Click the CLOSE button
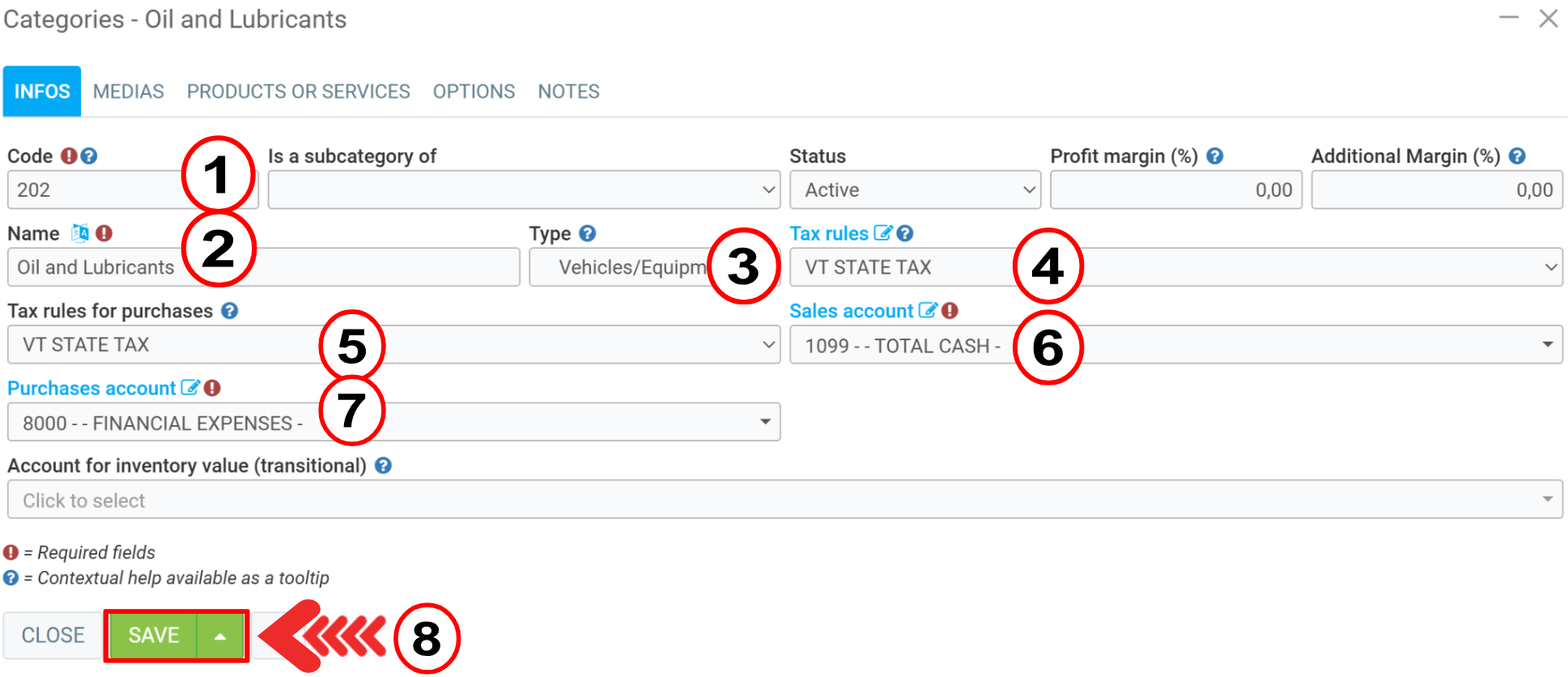Viewport: 1568px width, 677px height. point(53,635)
